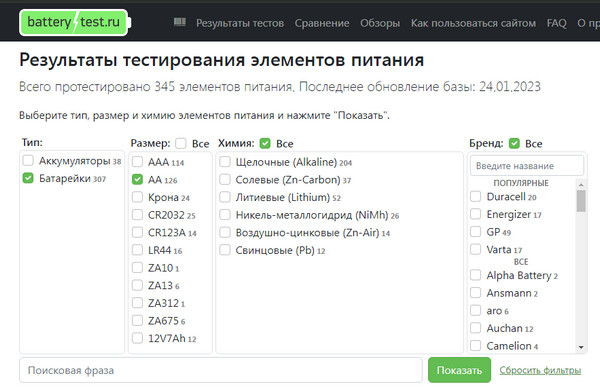Screen dimensions: 600x387
Task: Check the ZA675 size option
Action: point(137,320)
